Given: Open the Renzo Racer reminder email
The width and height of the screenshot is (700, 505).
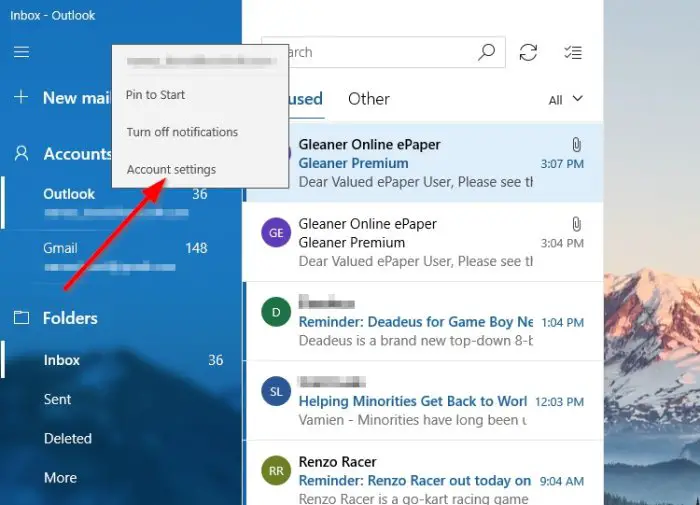Looking at the screenshot, I should pyautogui.click(x=424, y=474).
